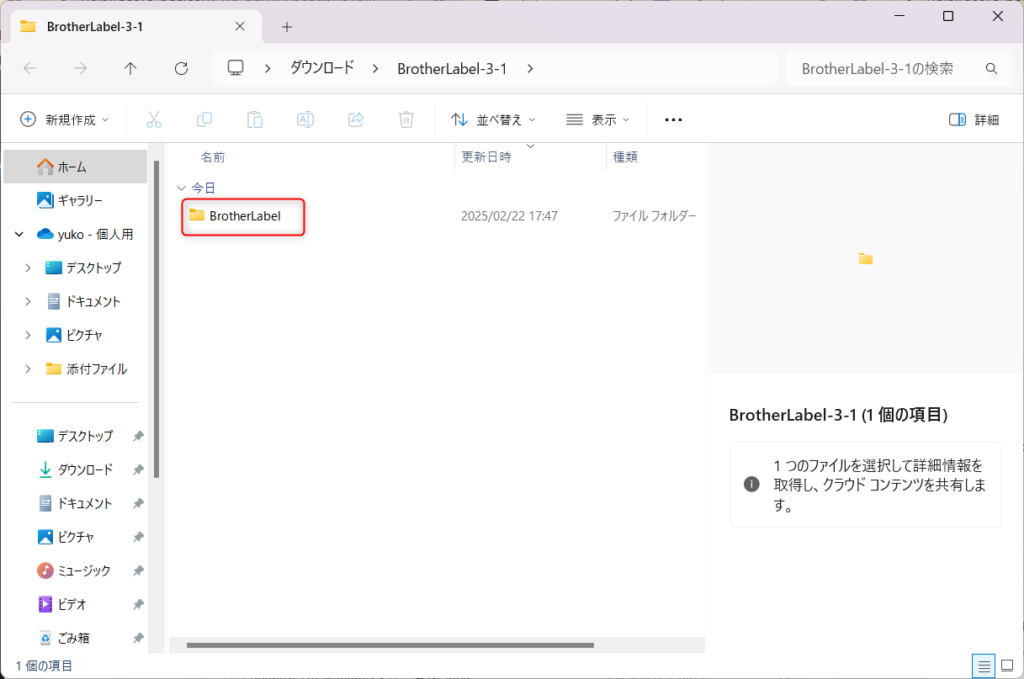
Task: Open ホーム in navigation pane
Action: (75, 166)
